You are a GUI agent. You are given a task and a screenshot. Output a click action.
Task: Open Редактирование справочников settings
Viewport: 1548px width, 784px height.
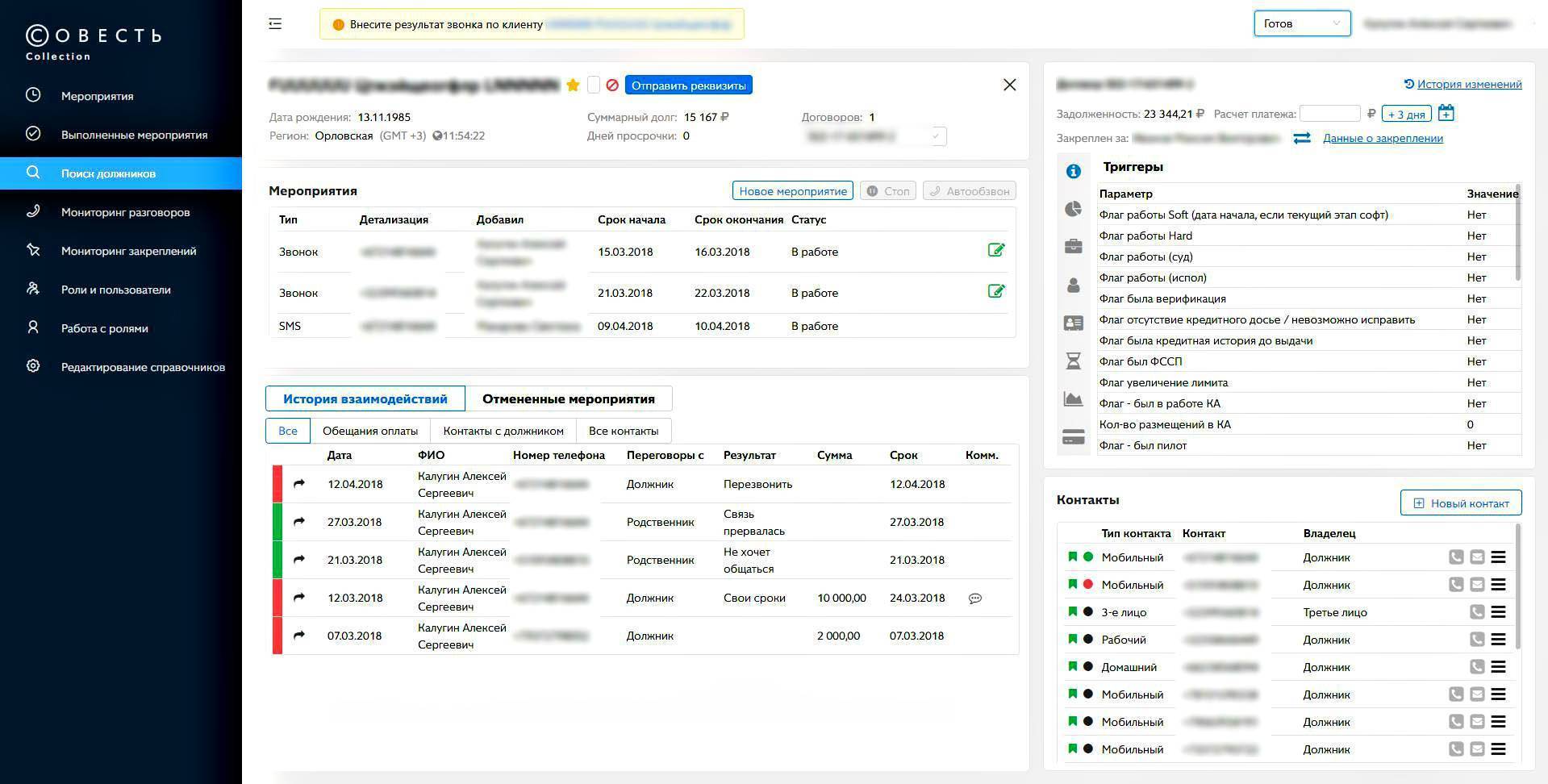pyautogui.click(x=121, y=367)
